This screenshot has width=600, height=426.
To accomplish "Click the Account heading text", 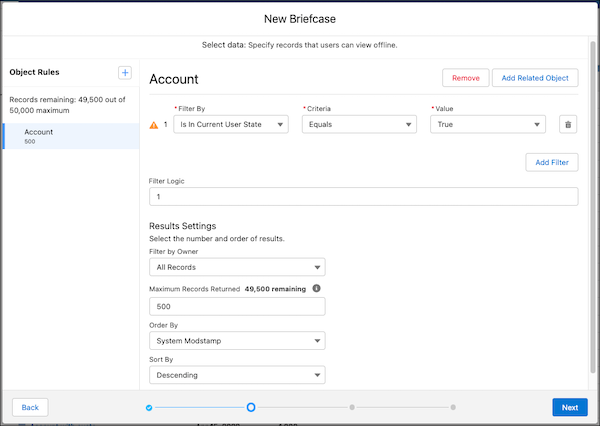I will 174,79.
